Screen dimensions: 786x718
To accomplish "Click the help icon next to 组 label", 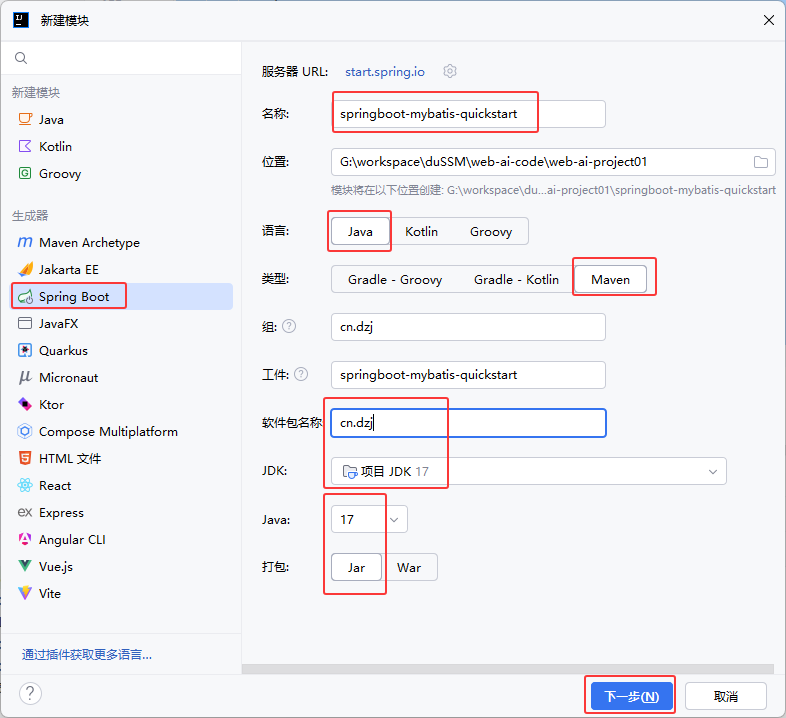I will 289,326.
